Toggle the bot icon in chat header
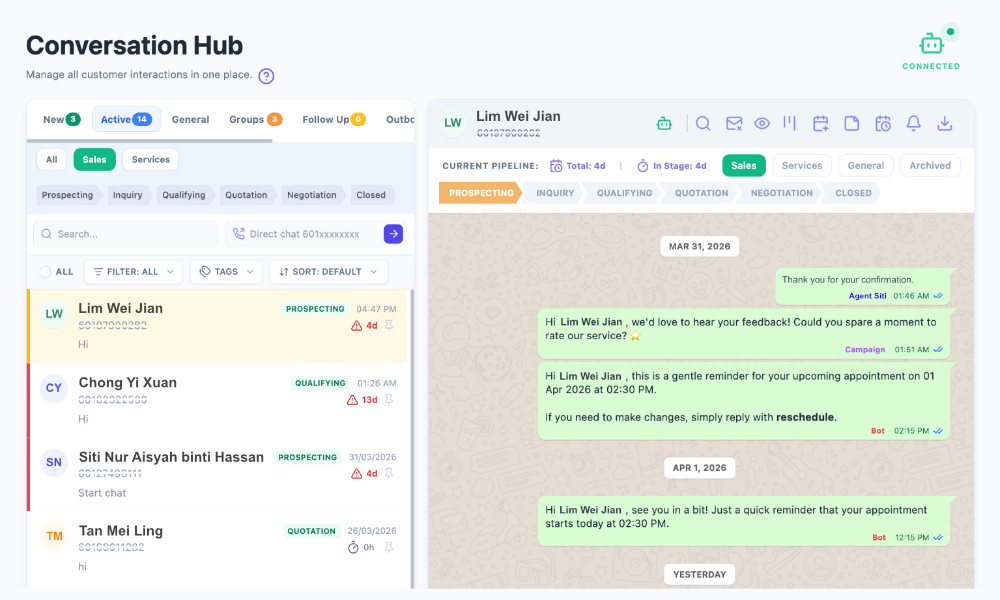This screenshot has width=1000, height=600. tap(664, 124)
